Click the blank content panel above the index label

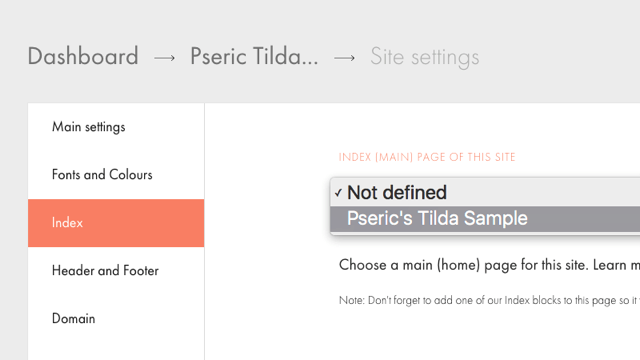point(422,127)
